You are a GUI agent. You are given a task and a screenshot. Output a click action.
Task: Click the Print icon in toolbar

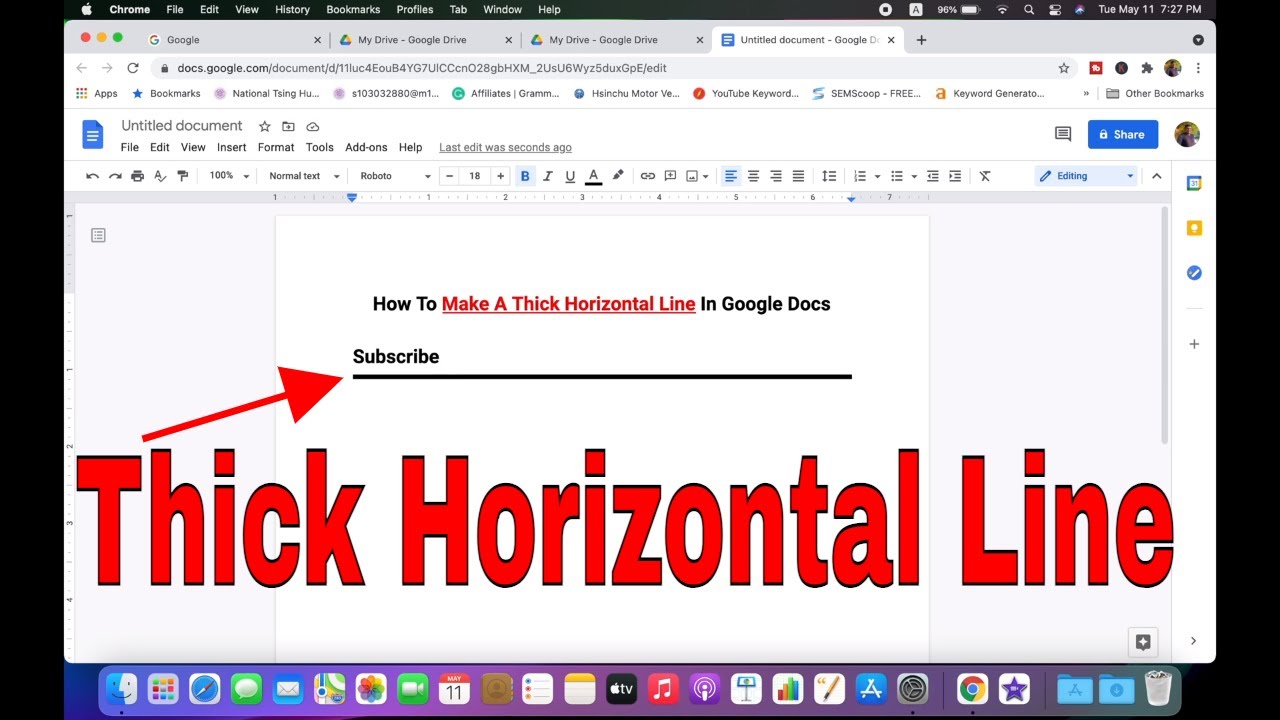(x=137, y=176)
